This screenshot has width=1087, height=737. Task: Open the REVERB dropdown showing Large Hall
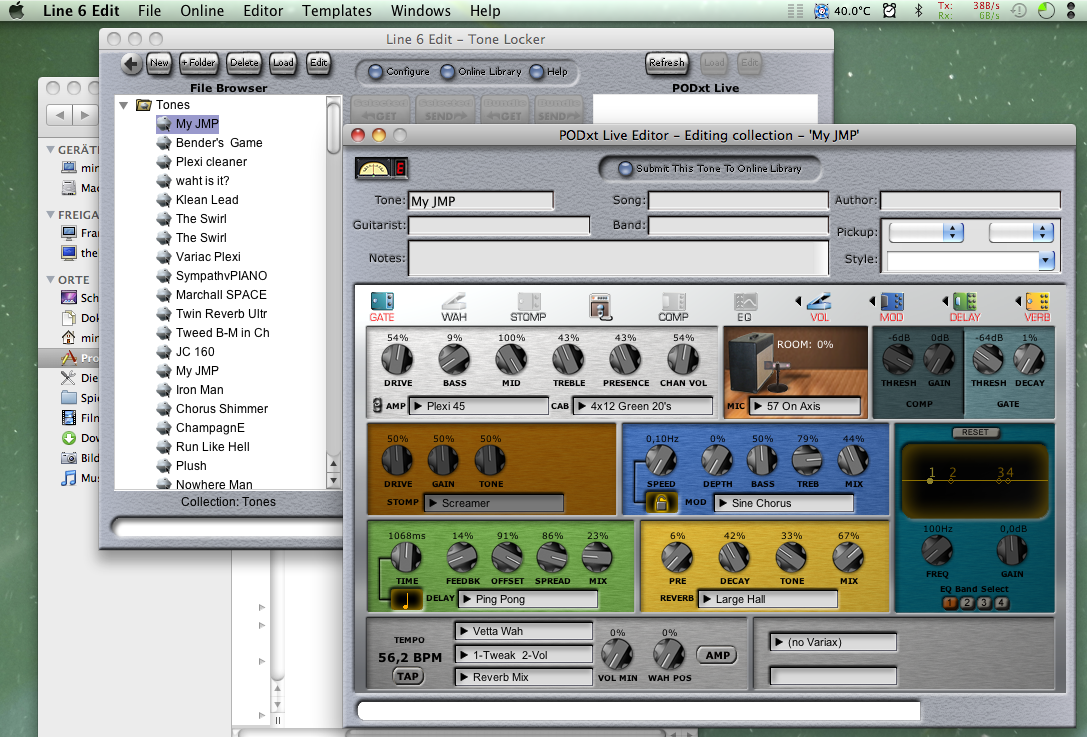[x=767, y=599]
